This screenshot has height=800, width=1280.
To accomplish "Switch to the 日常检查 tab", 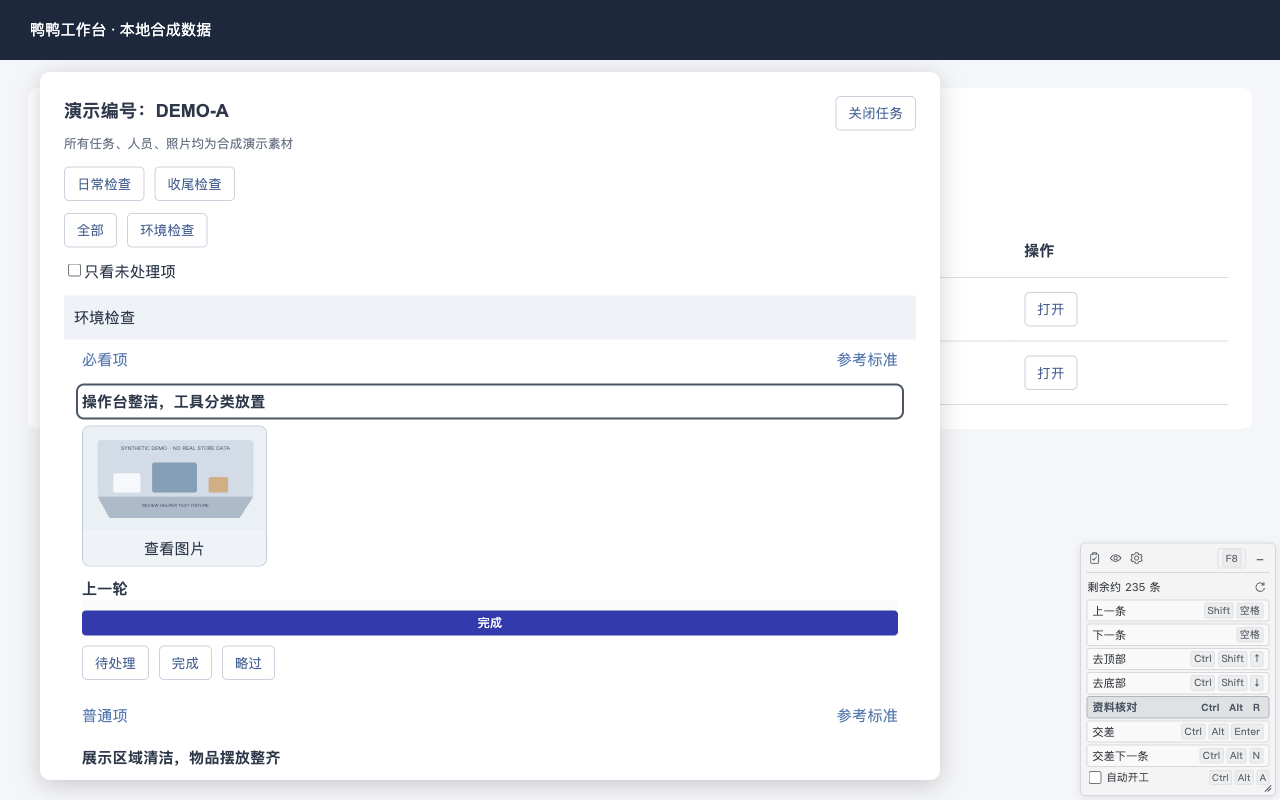I will click(x=104, y=184).
